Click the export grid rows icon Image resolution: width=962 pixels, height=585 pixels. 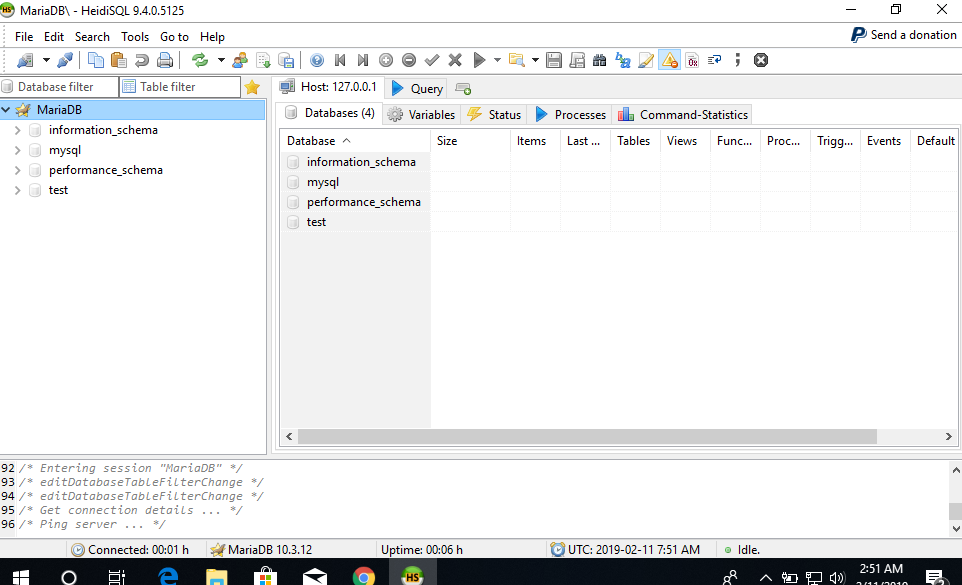[x=286, y=60]
